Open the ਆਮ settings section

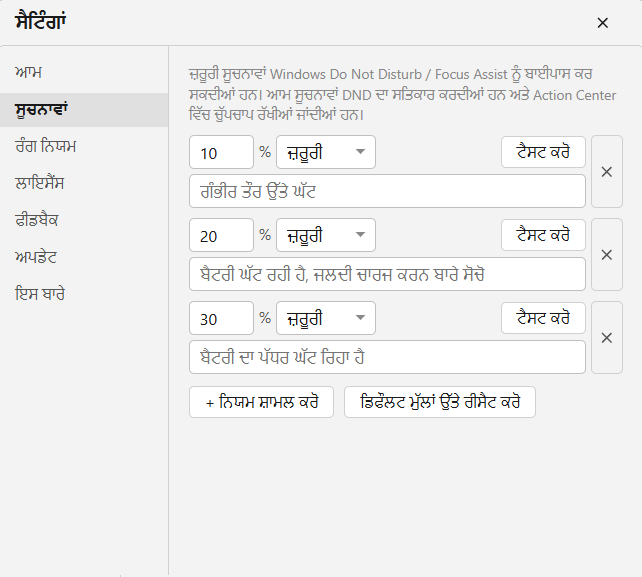pyautogui.click(x=84, y=73)
